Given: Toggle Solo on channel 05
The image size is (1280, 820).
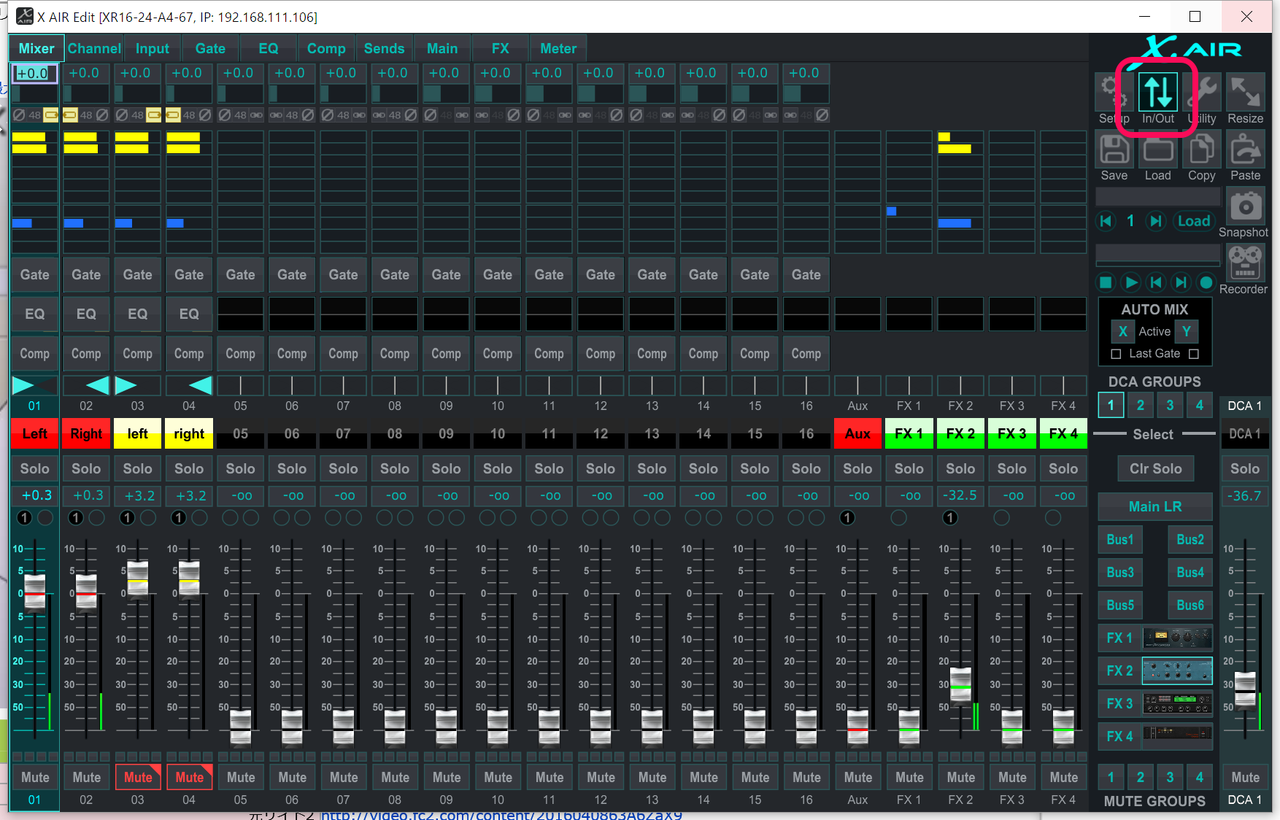Looking at the screenshot, I should coord(240,468).
